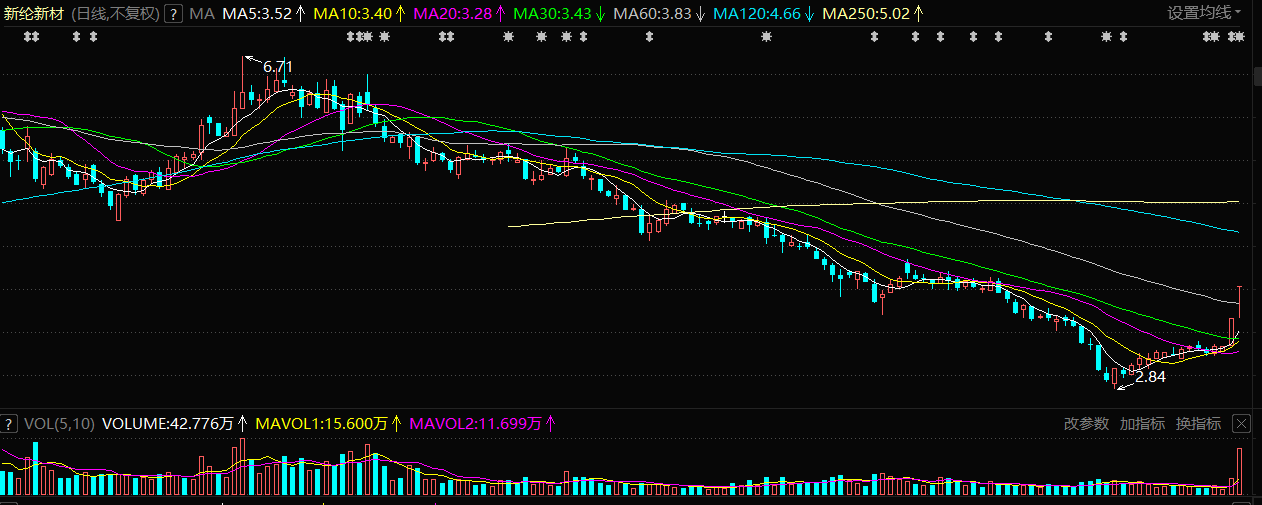Select the MA60:3.83 value

[651, 14]
